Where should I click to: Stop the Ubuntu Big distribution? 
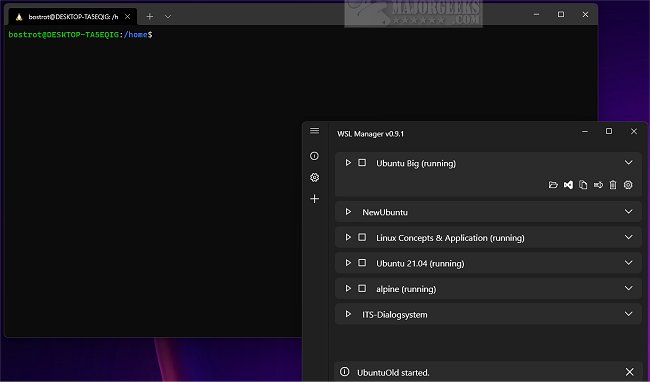click(362, 163)
